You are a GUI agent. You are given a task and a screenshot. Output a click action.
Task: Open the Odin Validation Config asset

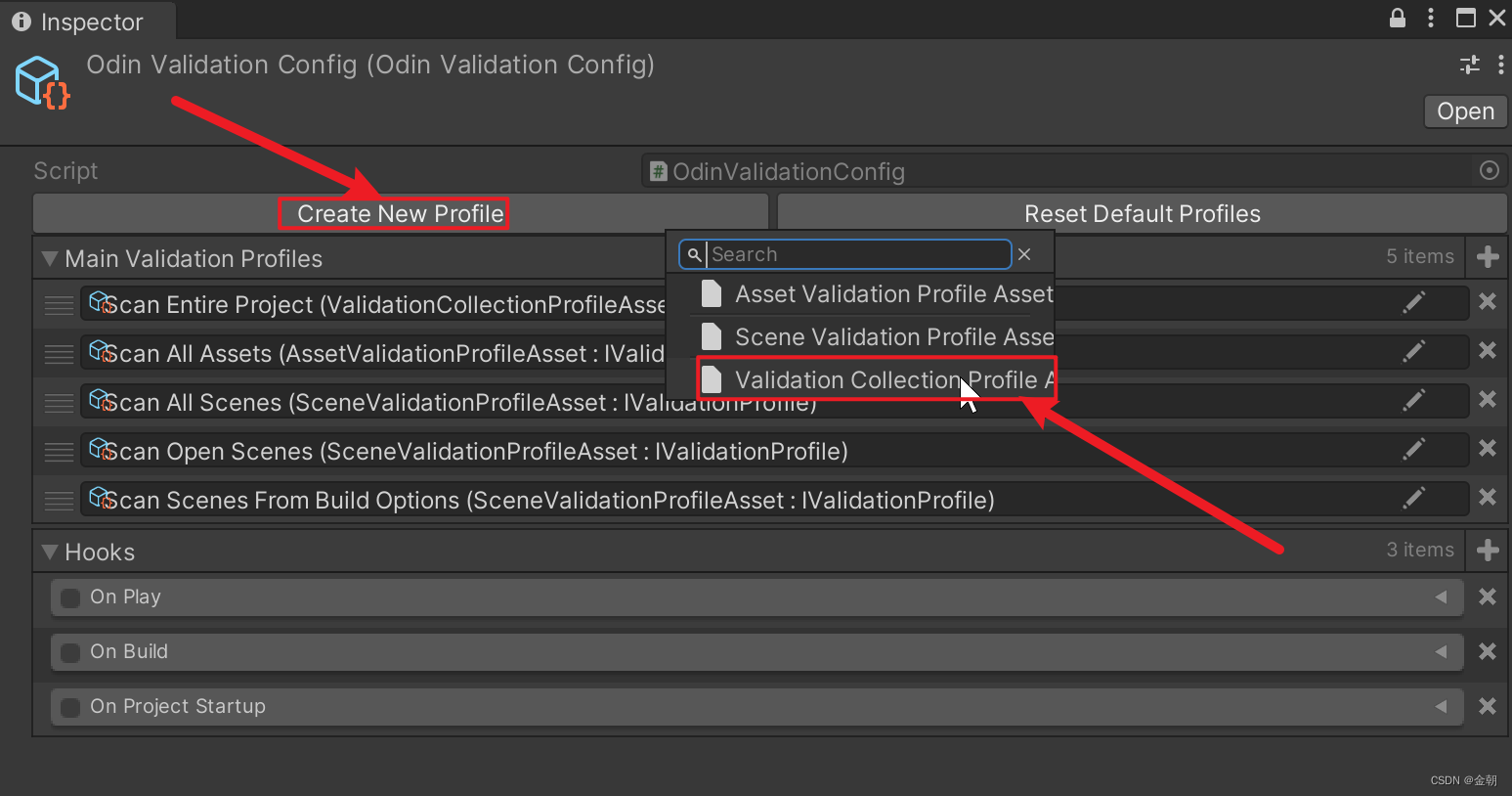(x=1465, y=111)
